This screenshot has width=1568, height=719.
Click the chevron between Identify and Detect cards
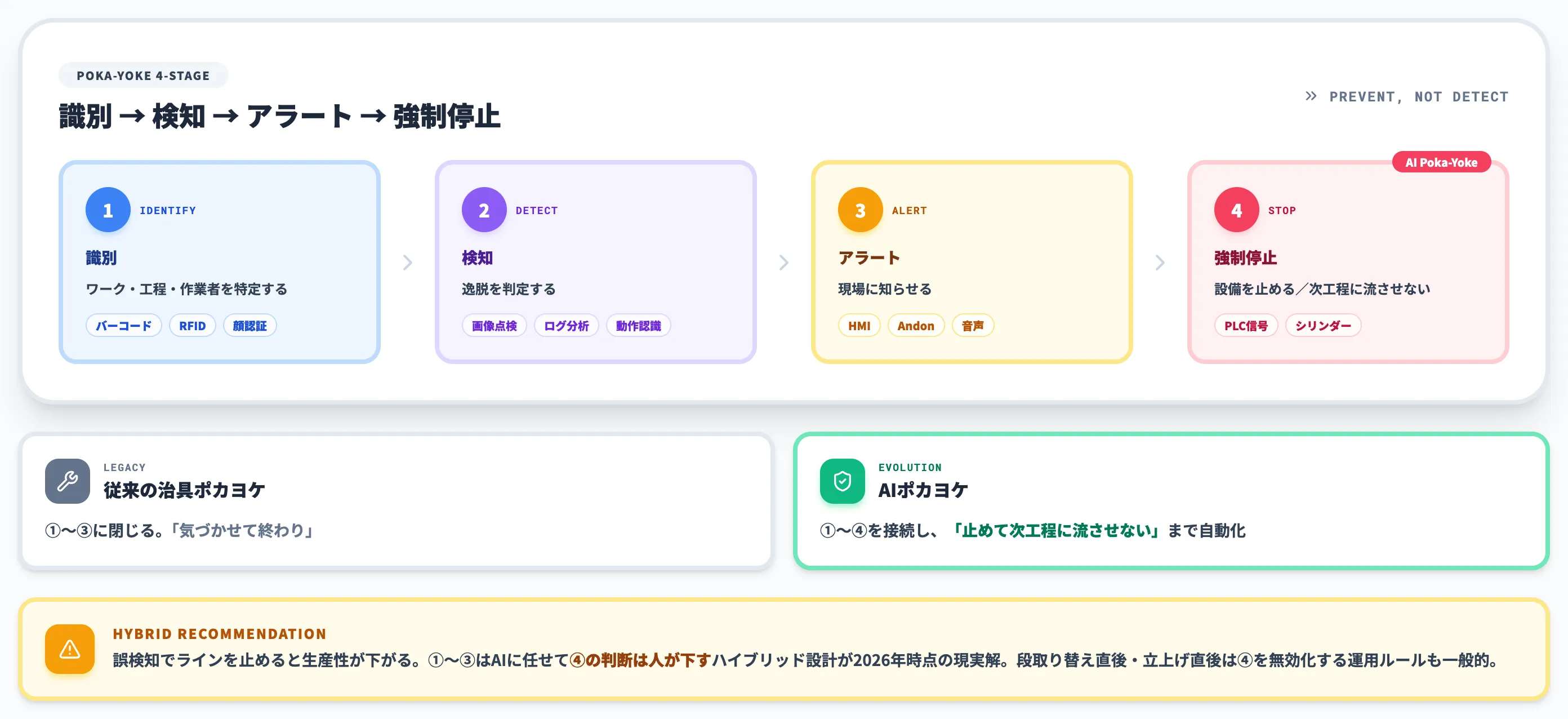point(408,263)
